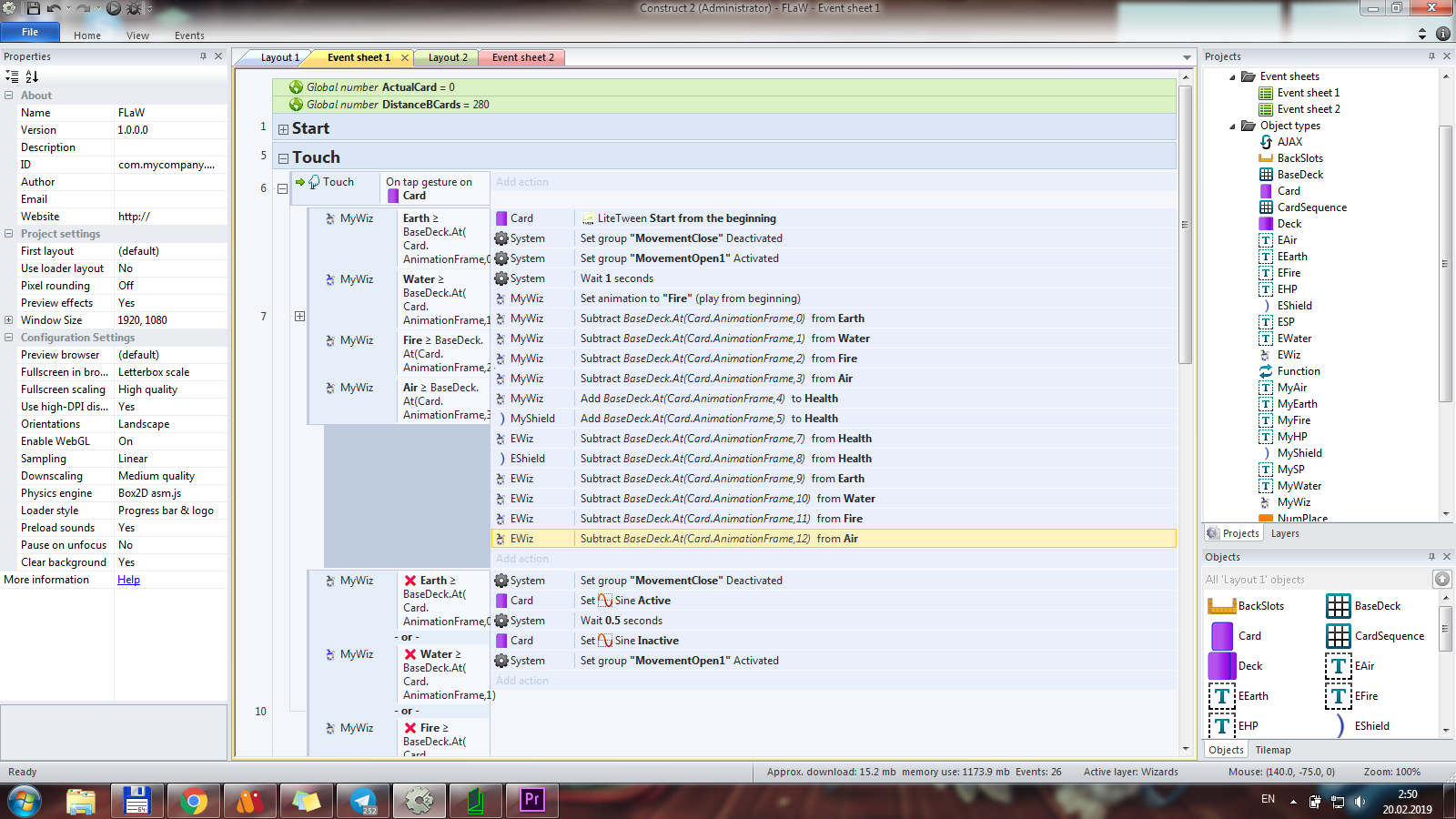Image resolution: width=1456 pixels, height=819 pixels.
Task: Click the blue File button
Action: point(30,33)
